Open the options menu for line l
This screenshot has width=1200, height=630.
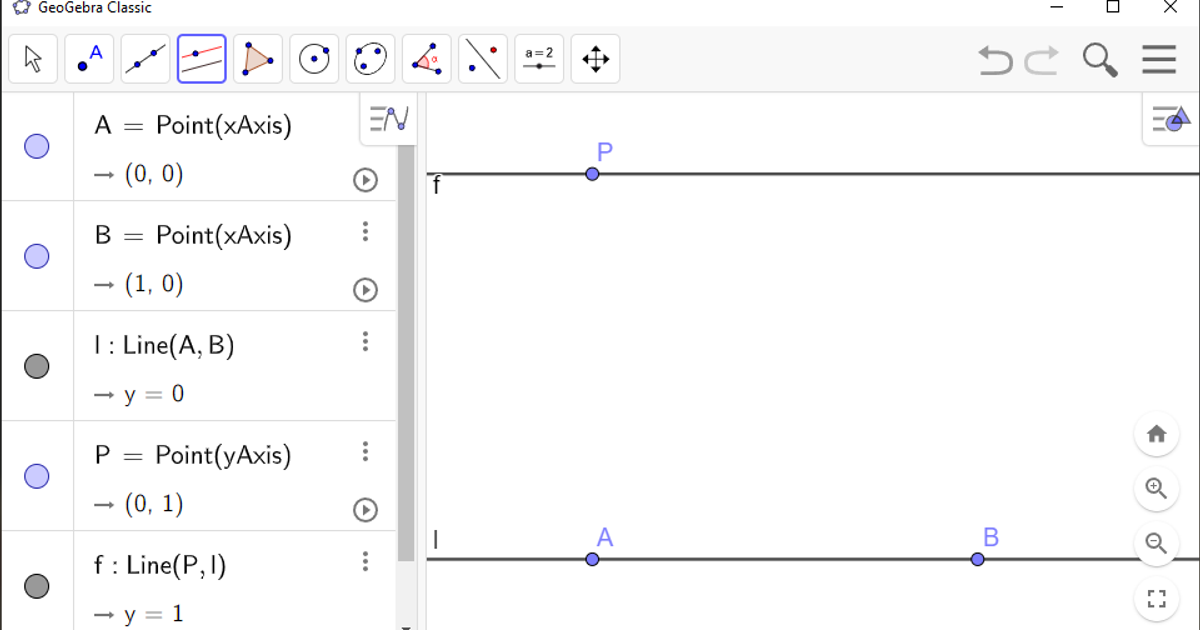click(365, 341)
